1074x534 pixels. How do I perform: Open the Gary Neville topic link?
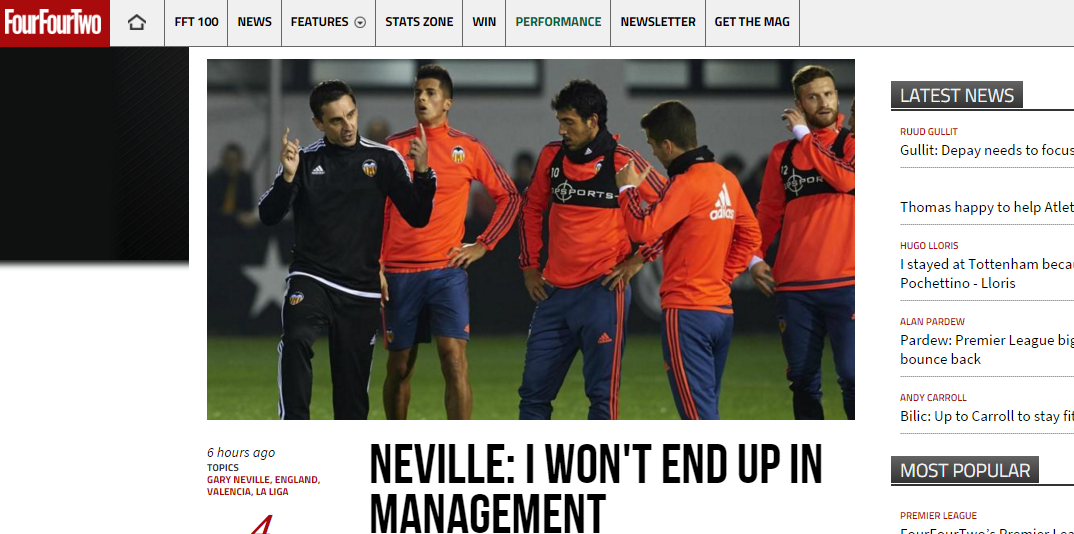[x=239, y=480]
